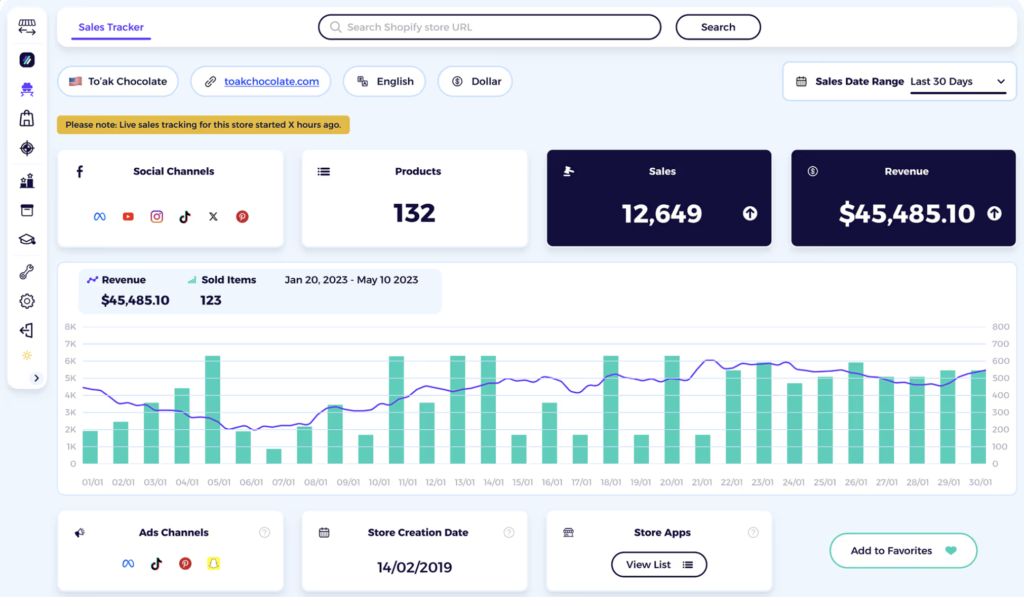The image size is (1024, 597).
Task: Open the shopping bag section in the sidebar
Action: point(27,118)
